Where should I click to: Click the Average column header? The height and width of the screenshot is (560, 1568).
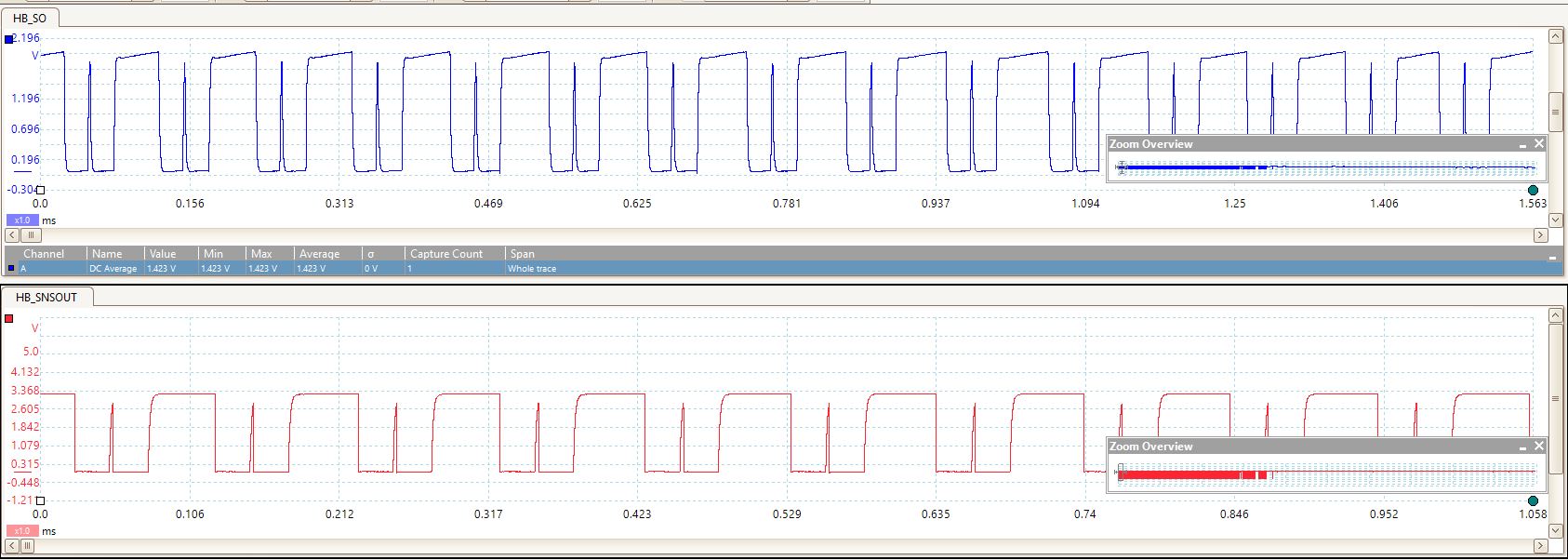(x=319, y=254)
